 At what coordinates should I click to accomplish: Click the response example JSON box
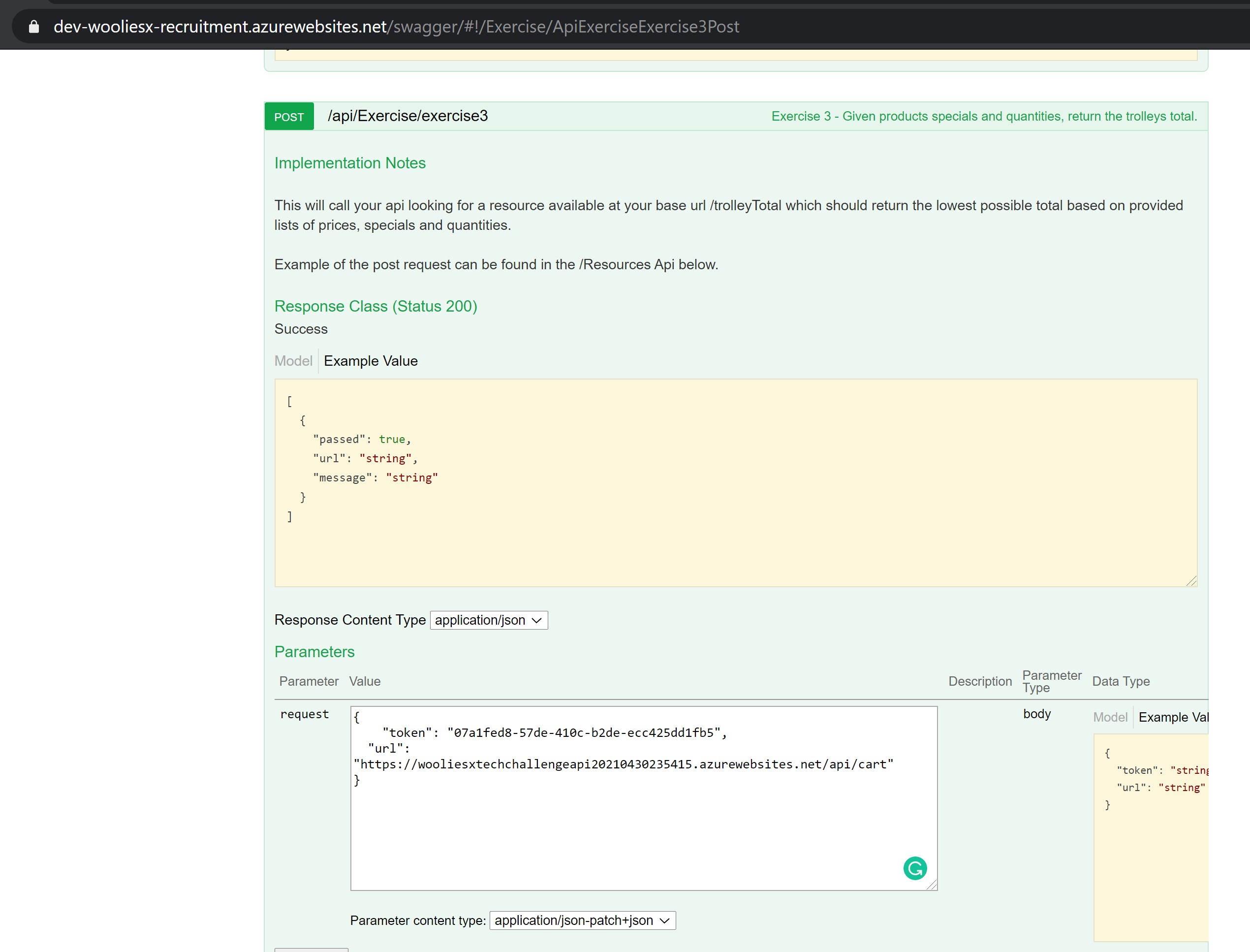(x=735, y=482)
